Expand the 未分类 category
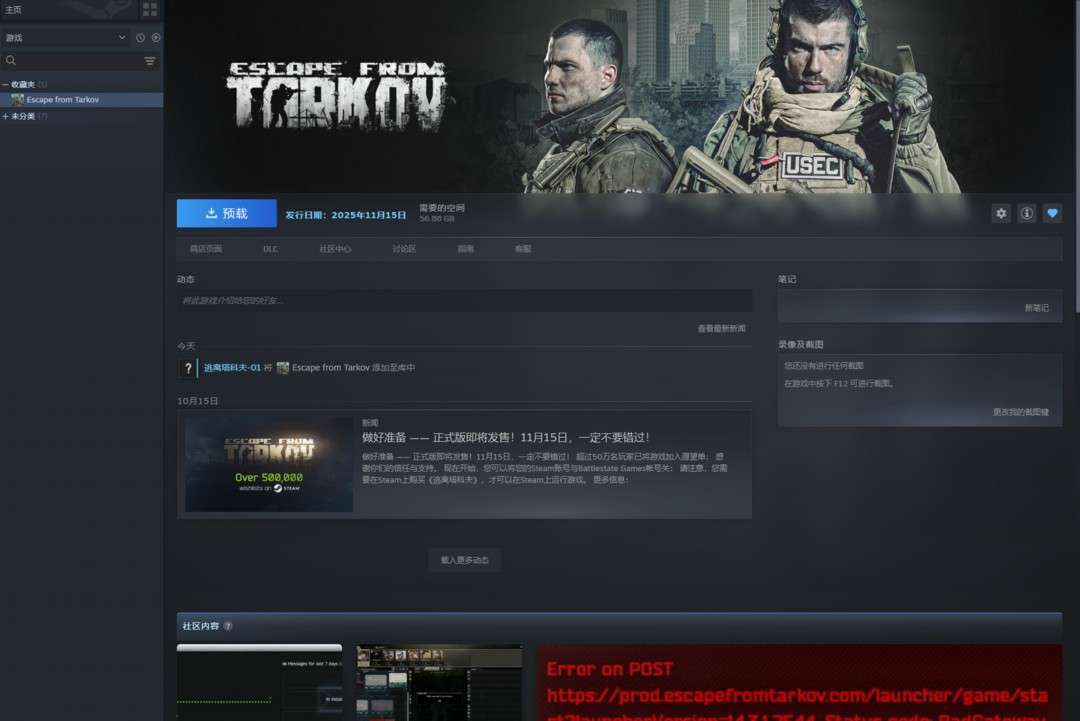Image resolution: width=1080 pixels, height=721 pixels. (x=6, y=117)
